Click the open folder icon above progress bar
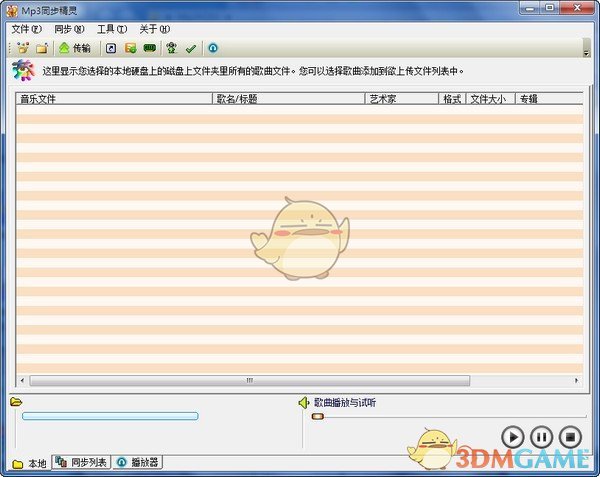 click(16, 402)
